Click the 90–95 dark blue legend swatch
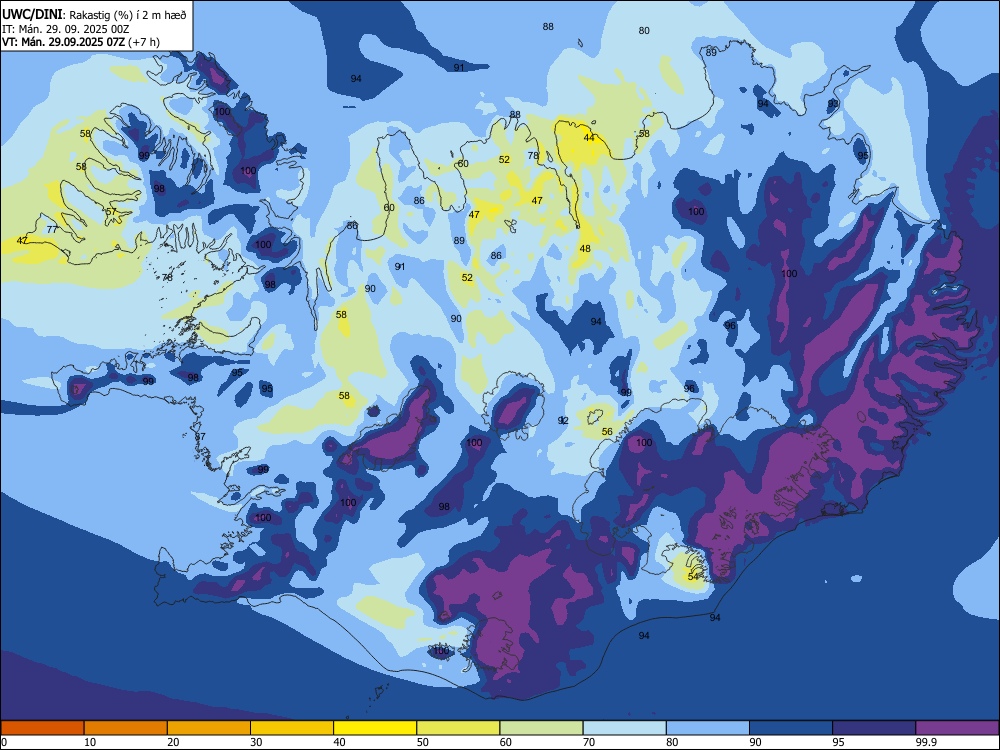This screenshot has height=750, width=1000. point(791,728)
